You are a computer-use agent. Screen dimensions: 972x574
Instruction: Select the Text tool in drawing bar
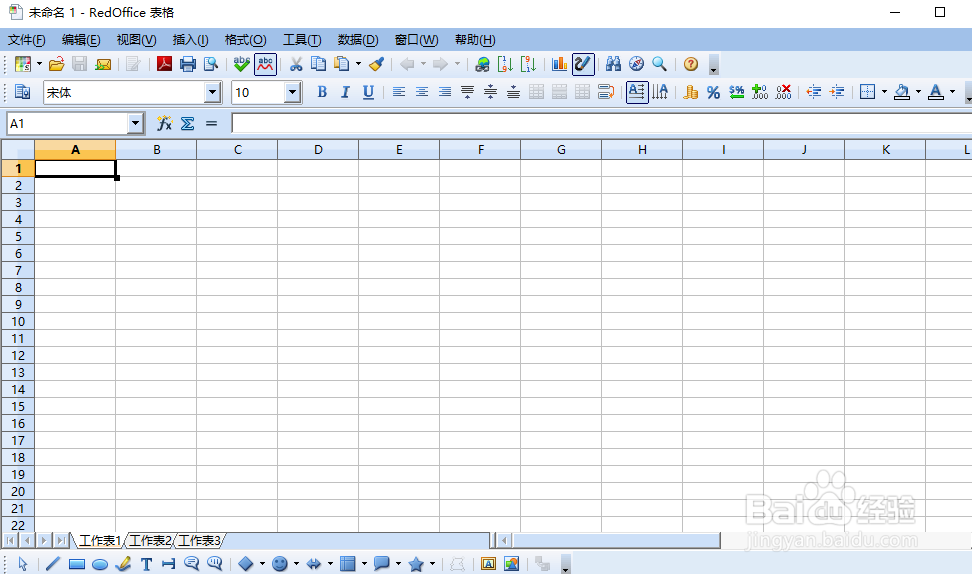pos(146,563)
